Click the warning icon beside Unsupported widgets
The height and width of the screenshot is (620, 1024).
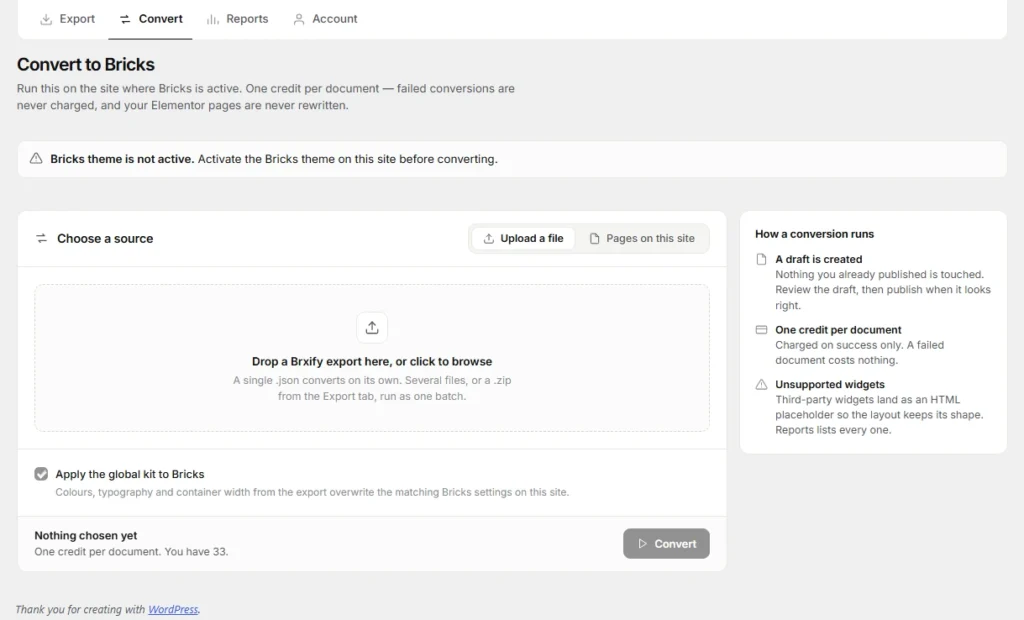click(x=761, y=385)
